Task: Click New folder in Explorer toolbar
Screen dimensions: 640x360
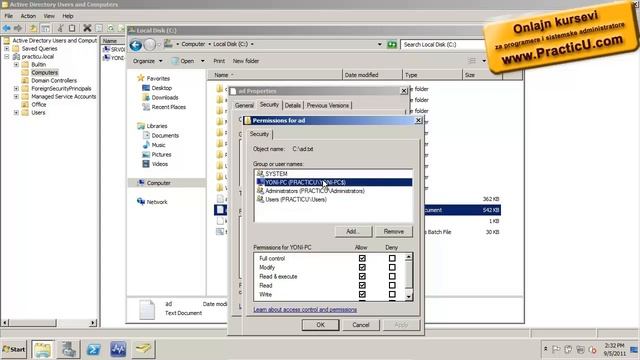Action: (246, 61)
